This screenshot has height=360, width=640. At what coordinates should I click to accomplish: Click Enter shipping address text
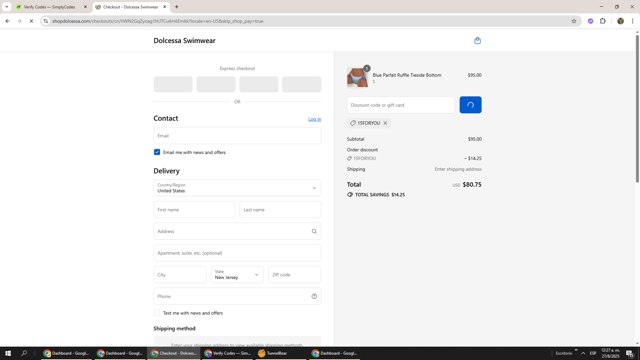pyautogui.click(x=458, y=169)
